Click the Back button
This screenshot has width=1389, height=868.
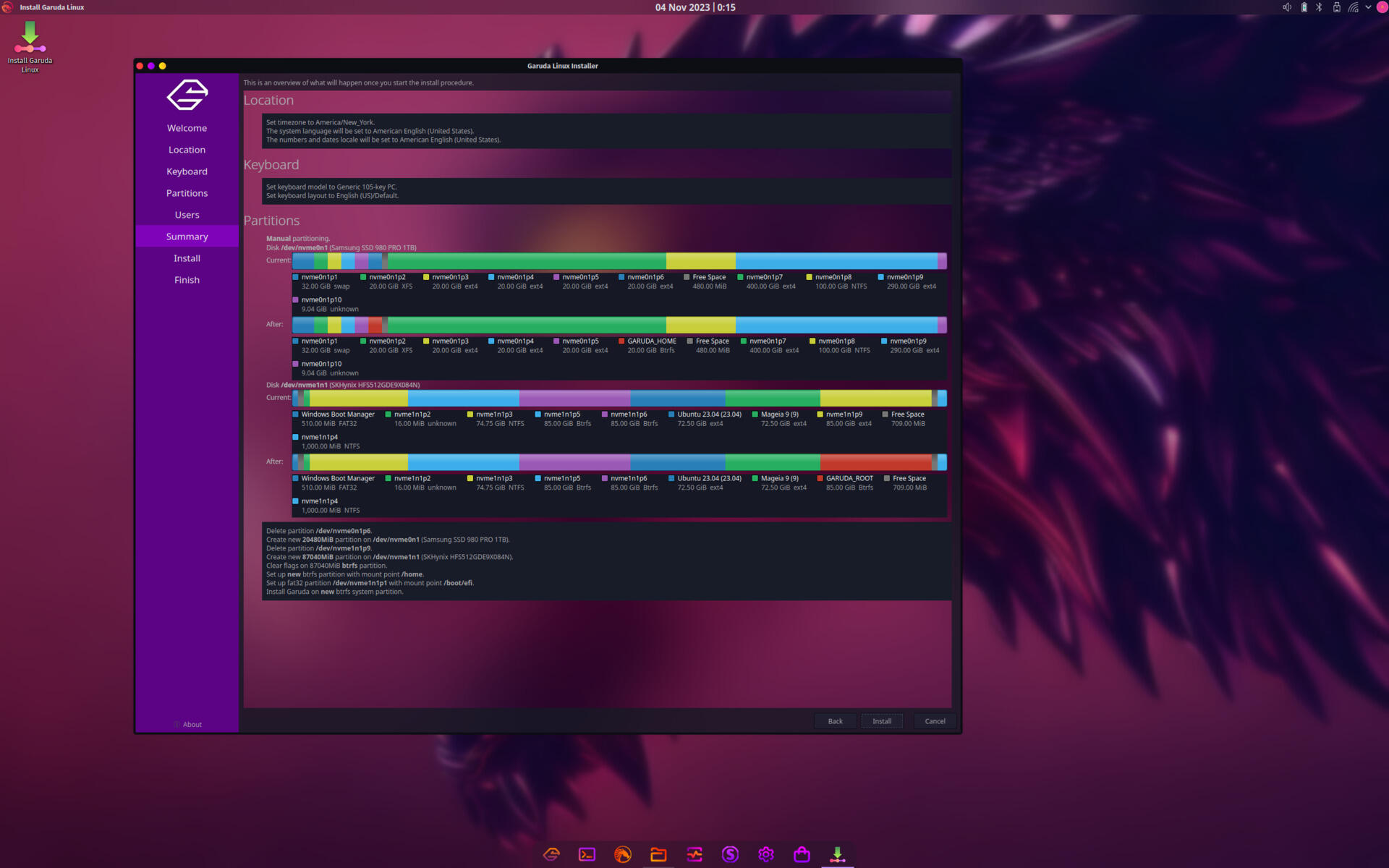pyautogui.click(x=835, y=721)
